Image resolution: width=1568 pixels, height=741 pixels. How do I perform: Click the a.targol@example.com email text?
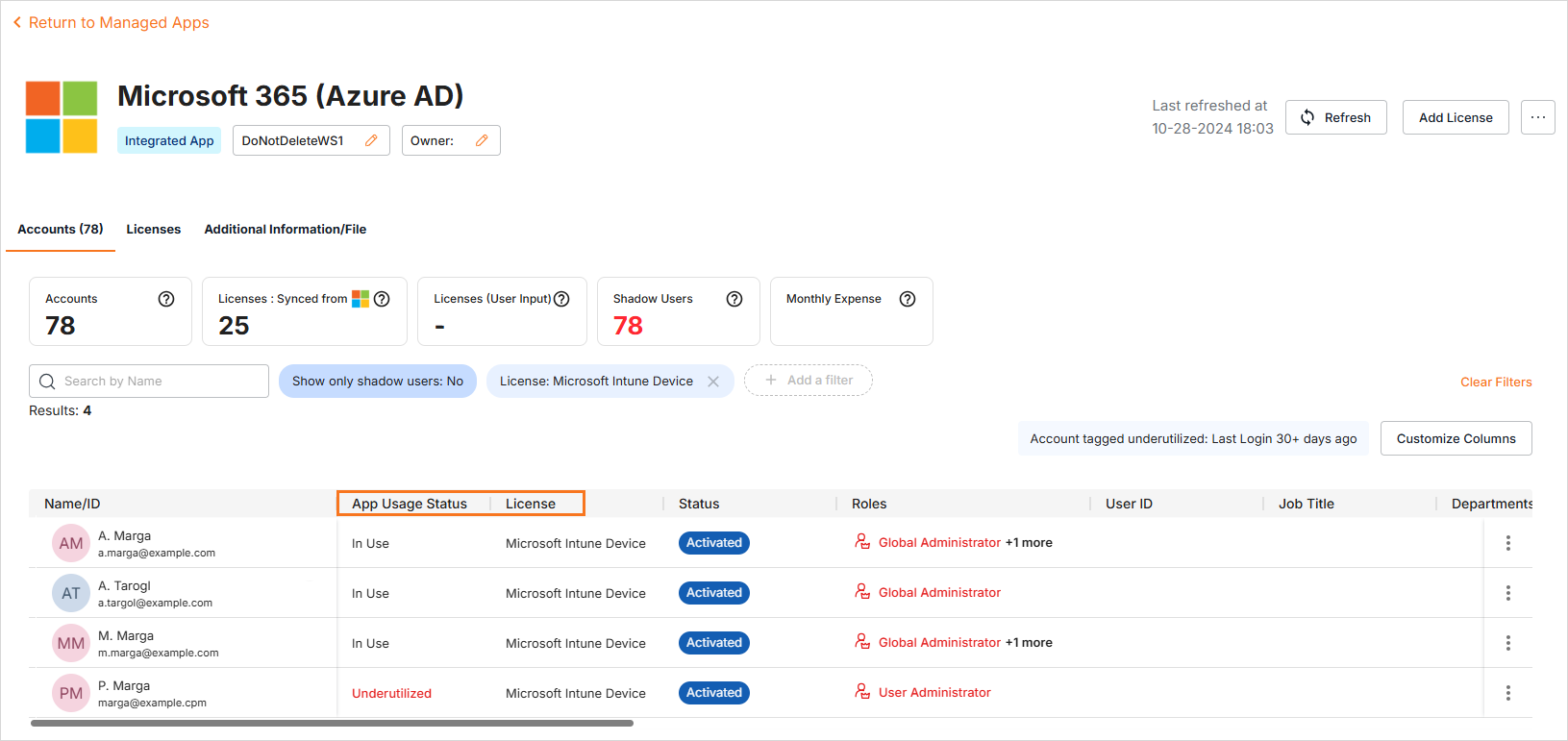[x=155, y=604]
